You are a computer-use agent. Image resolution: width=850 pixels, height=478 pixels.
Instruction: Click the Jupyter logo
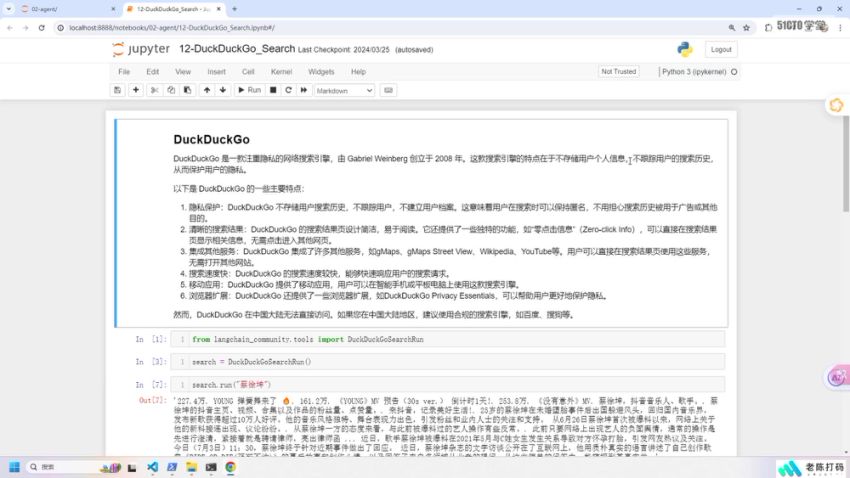click(141, 49)
